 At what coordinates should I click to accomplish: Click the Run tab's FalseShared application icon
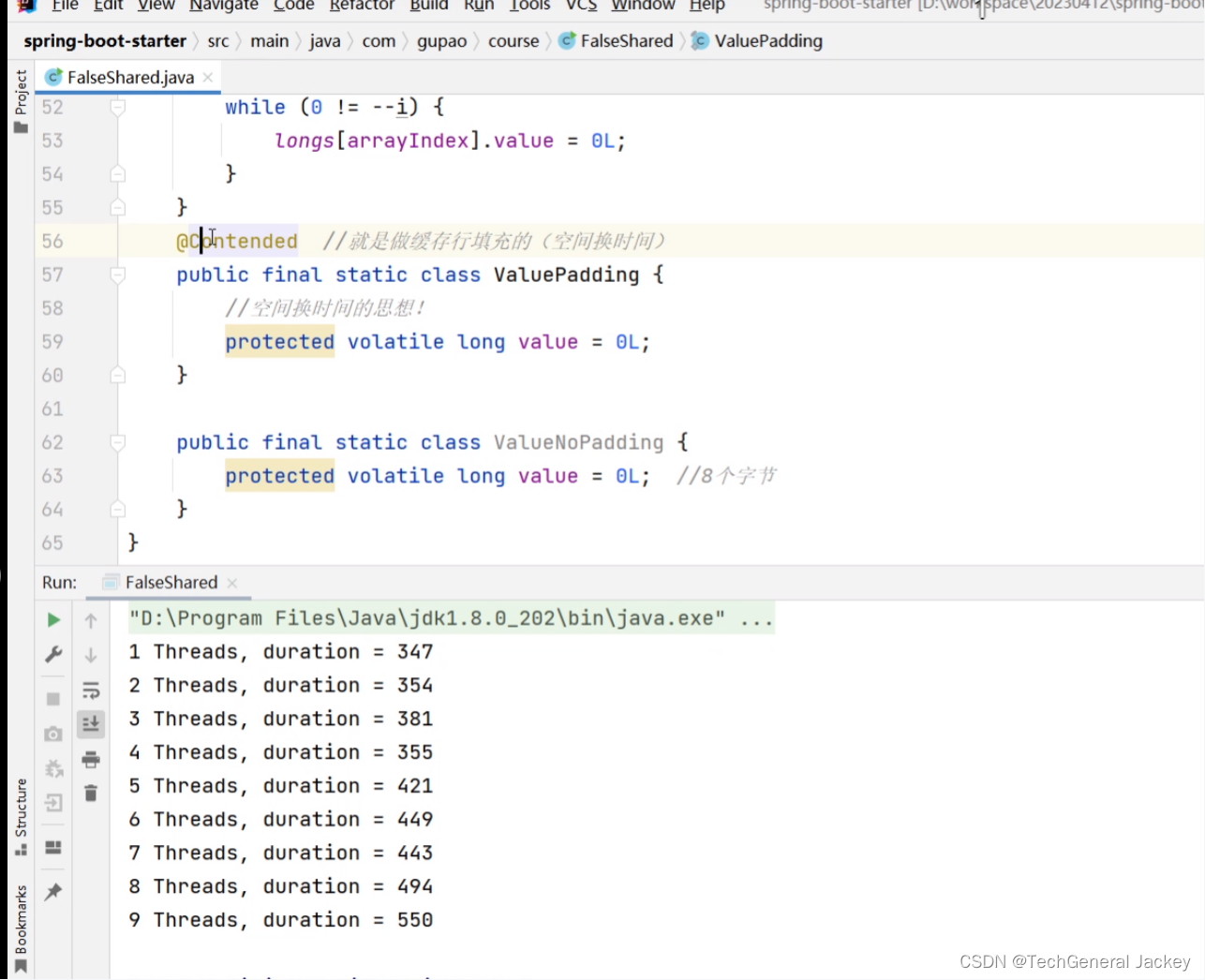[x=111, y=583]
